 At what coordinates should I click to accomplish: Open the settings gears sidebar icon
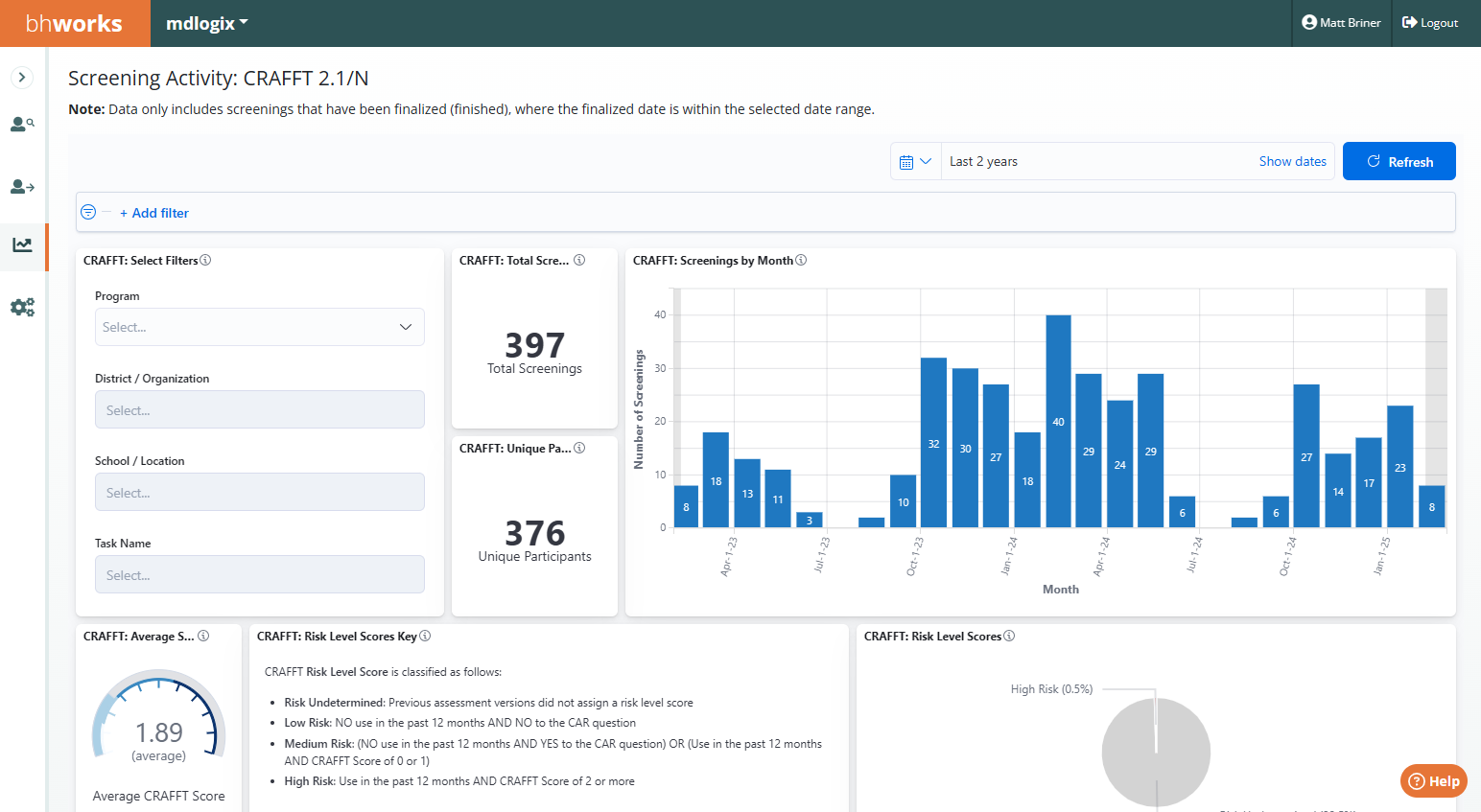22,308
